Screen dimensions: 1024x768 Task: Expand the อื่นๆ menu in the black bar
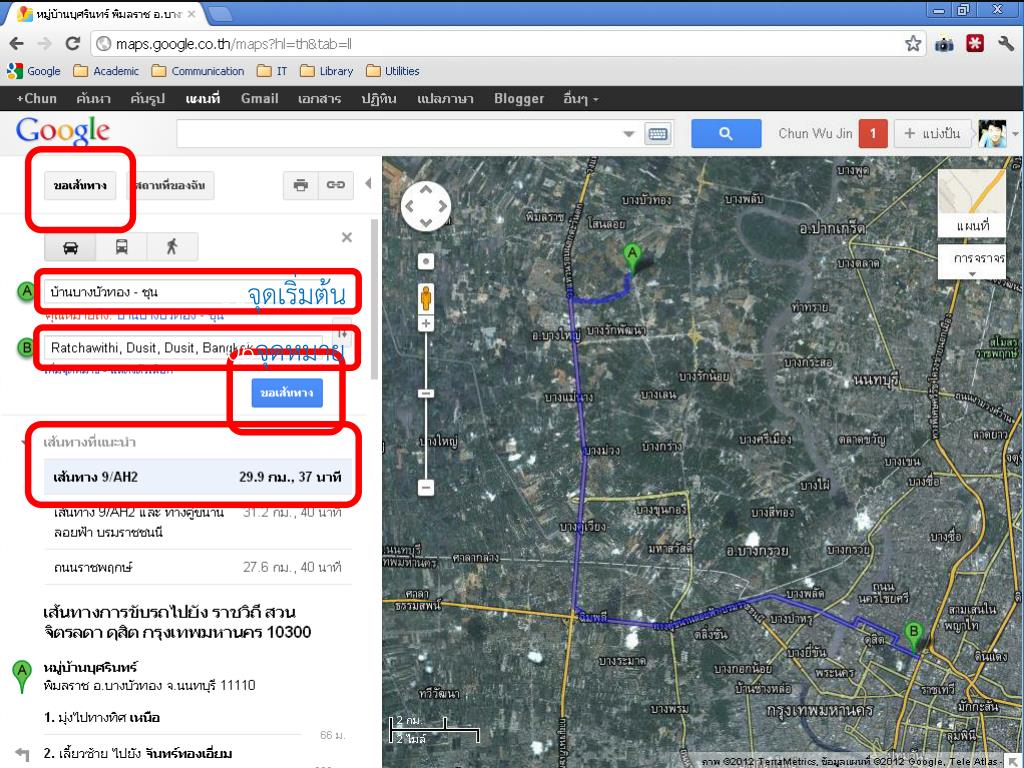click(581, 99)
